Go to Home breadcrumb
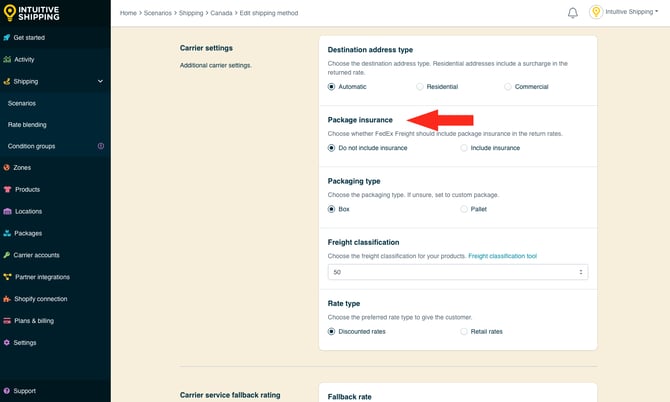This screenshot has width=670, height=402. coord(128,13)
